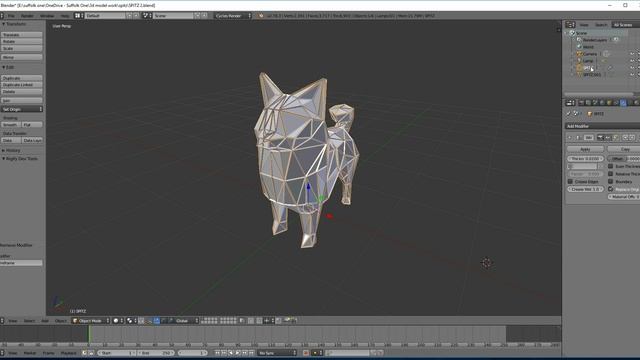Click the Mirror button
Viewport: 640px width, 360px height.
[x=22, y=57]
